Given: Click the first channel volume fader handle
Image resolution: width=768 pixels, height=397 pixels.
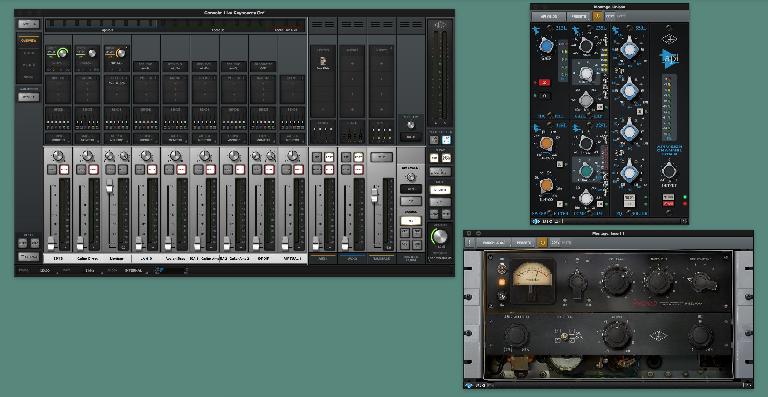Looking at the screenshot, I should (51, 243).
